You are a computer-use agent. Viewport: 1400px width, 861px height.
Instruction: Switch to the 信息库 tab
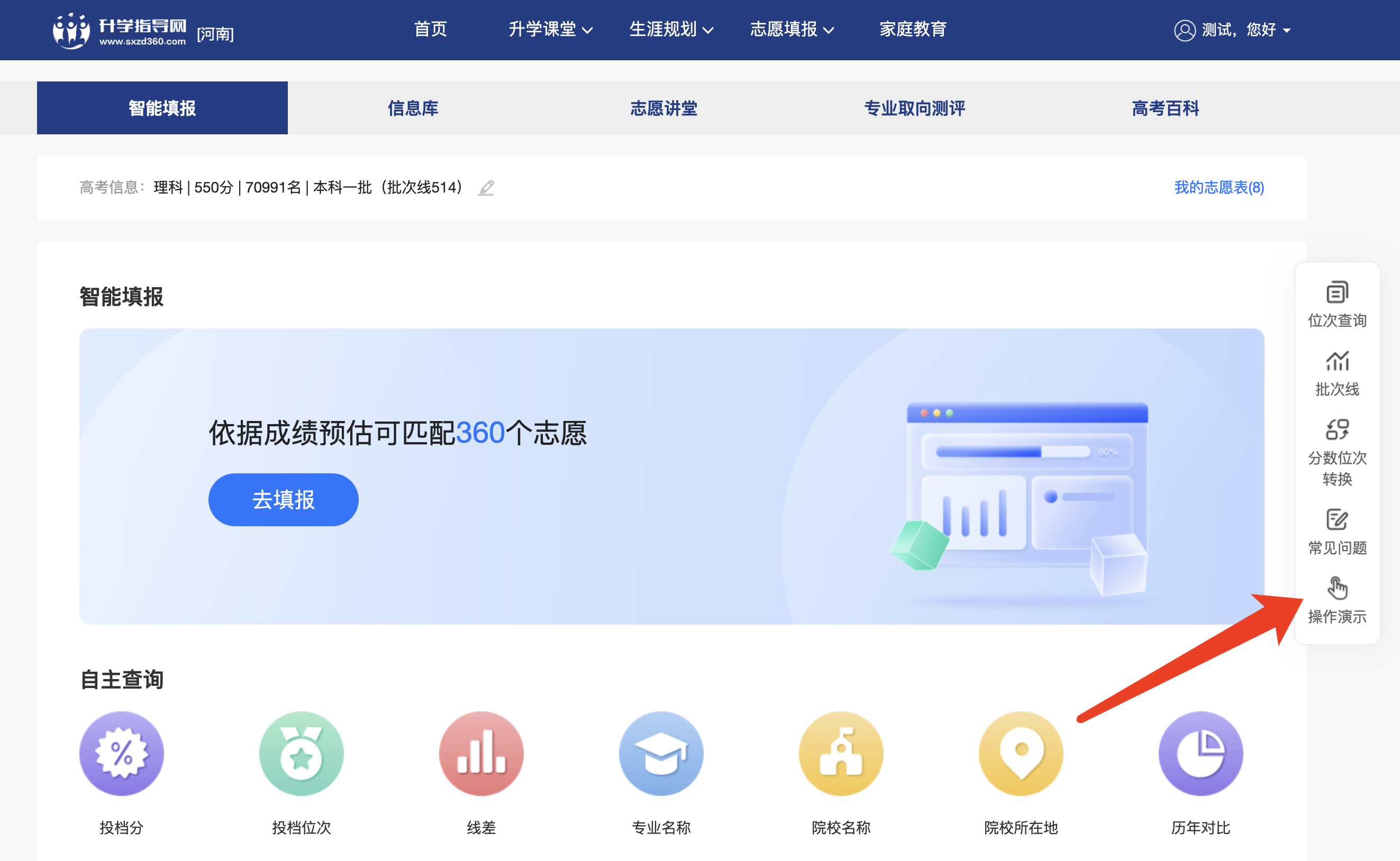coord(413,108)
